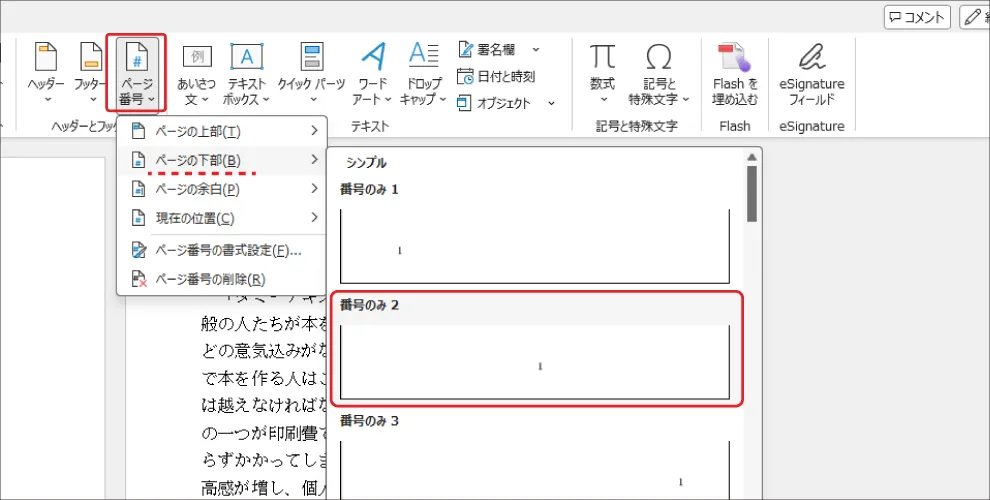This screenshot has width=990, height=500.
Task: Open the ヘッダー (Header) button
Action: point(46,73)
